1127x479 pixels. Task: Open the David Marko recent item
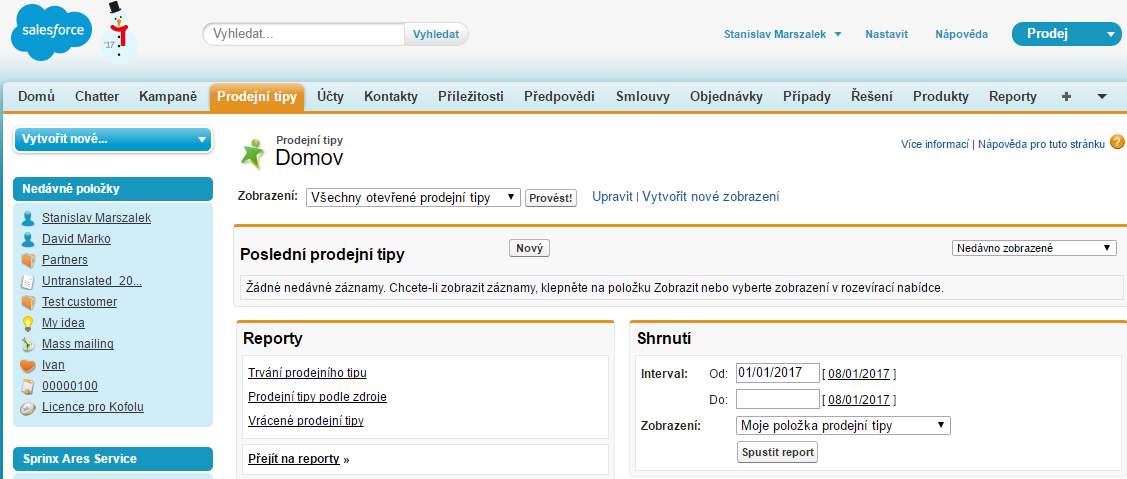pos(76,239)
